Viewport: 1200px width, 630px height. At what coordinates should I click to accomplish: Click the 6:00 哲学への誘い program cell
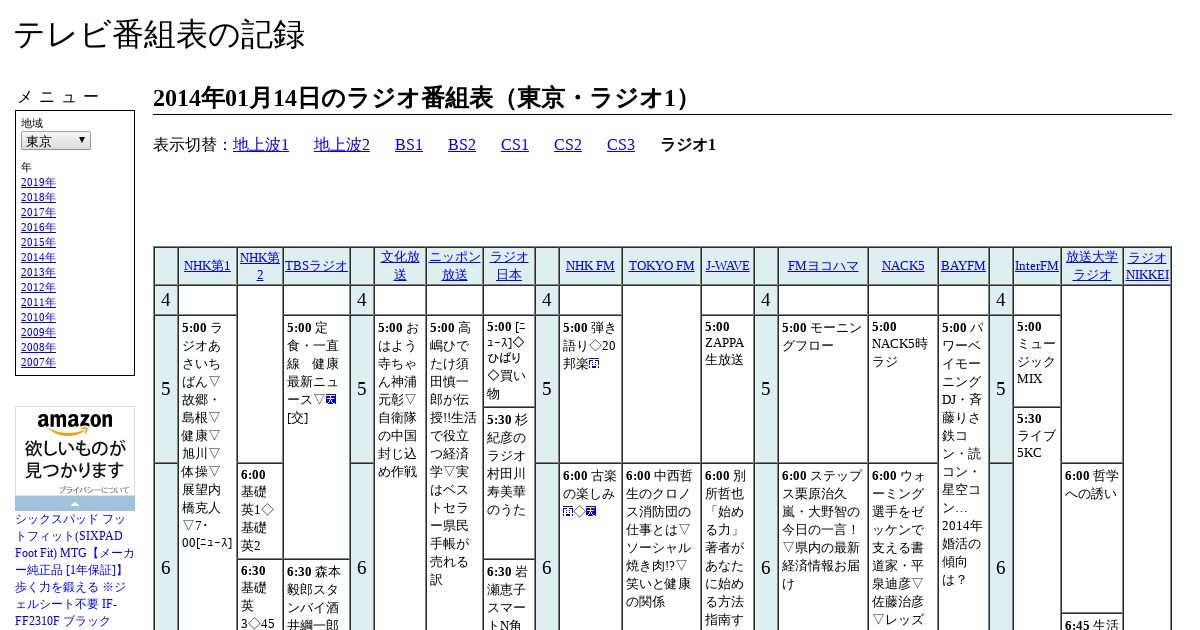tap(1091, 538)
